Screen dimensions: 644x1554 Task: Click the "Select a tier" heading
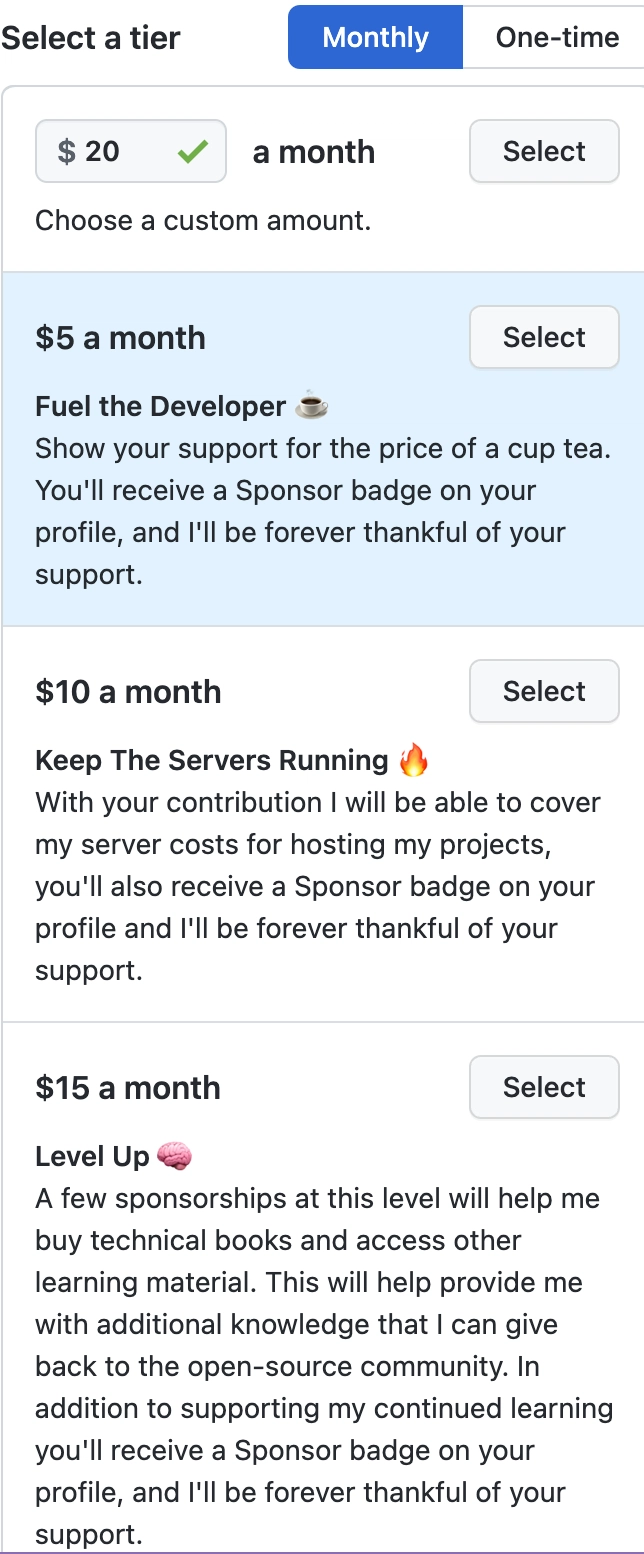tap(91, 38)
